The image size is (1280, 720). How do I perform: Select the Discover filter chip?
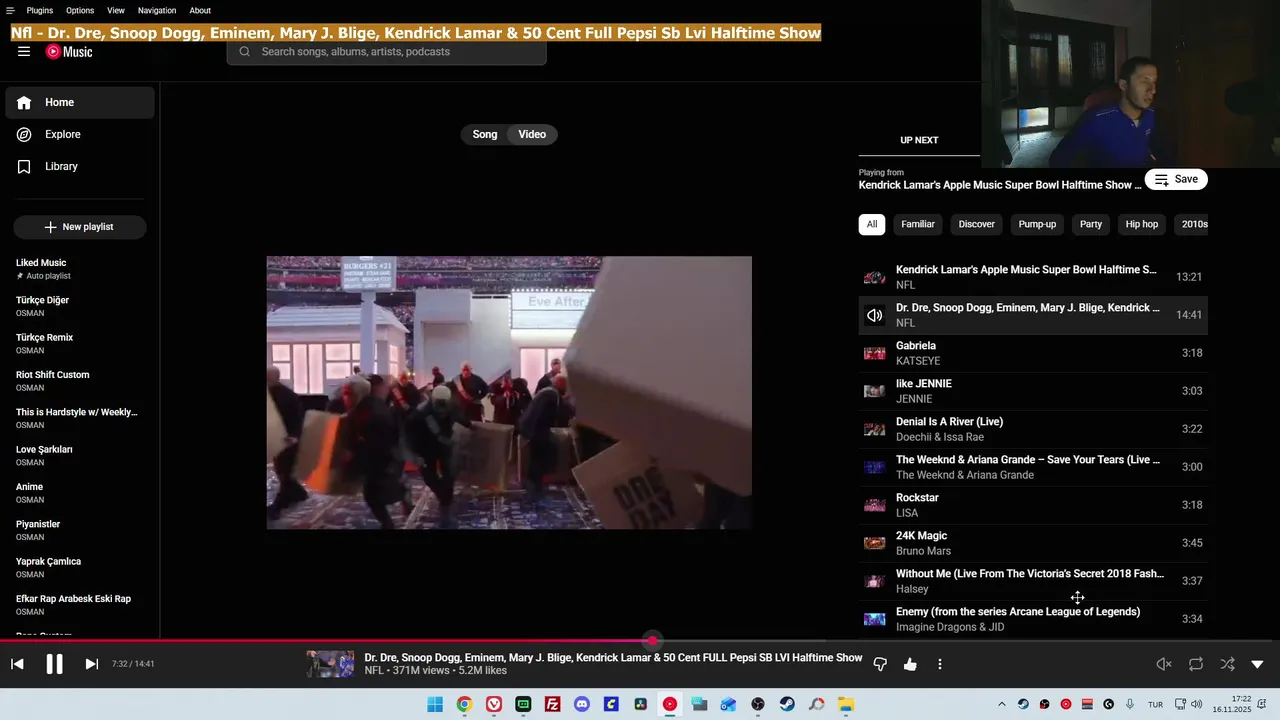click(977, 224)
